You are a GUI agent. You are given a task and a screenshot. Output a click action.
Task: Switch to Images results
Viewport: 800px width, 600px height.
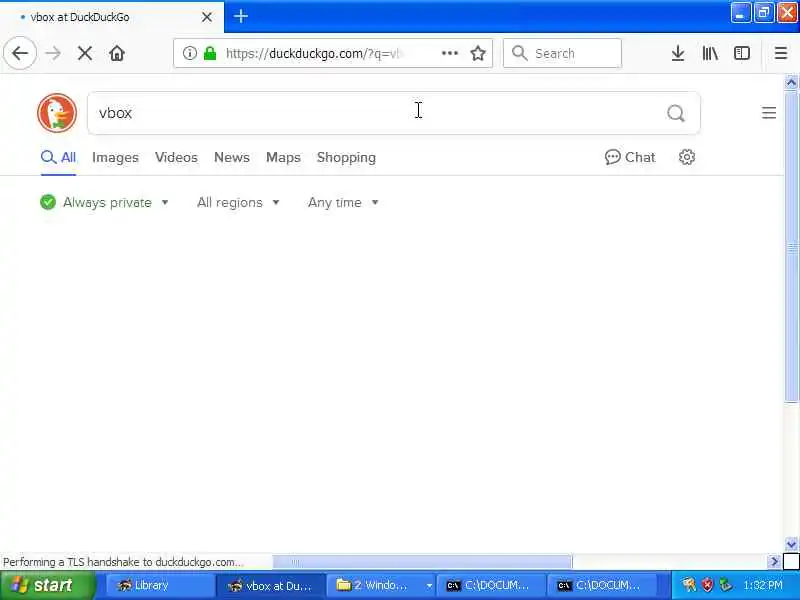[115, 158]
